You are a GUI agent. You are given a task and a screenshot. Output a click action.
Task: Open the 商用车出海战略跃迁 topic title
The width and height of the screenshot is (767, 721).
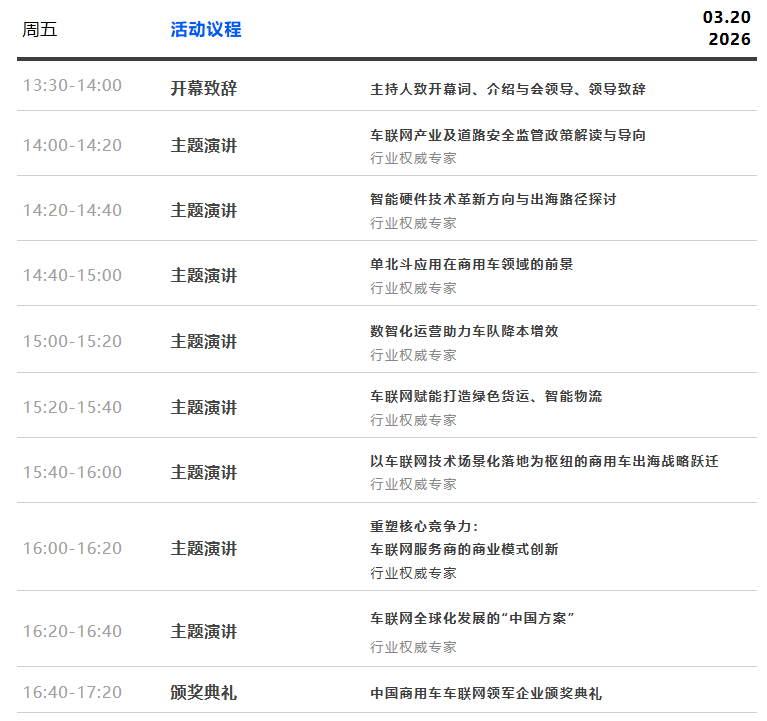[x=544, y=461]
